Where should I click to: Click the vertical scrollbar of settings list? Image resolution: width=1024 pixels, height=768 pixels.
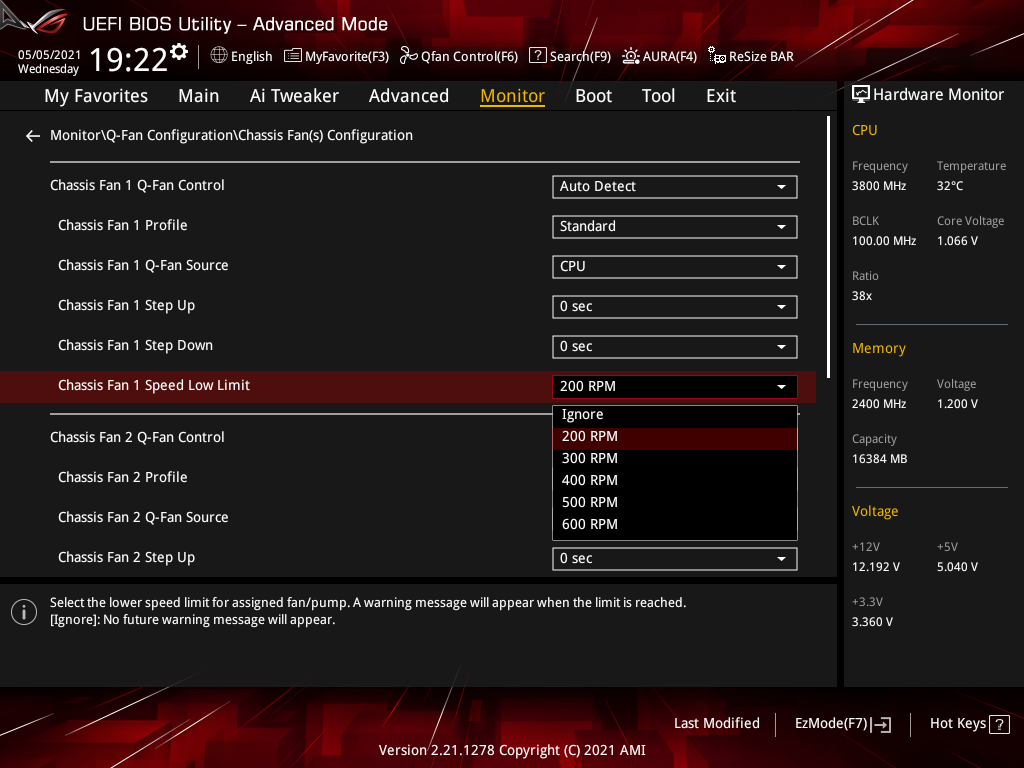tap(828, 247)
